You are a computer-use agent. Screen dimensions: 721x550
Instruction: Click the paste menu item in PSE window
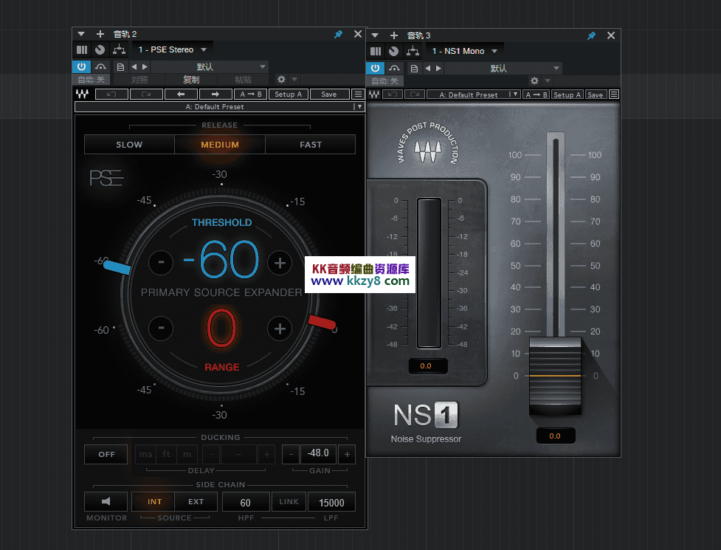click(x=243, y=80)
